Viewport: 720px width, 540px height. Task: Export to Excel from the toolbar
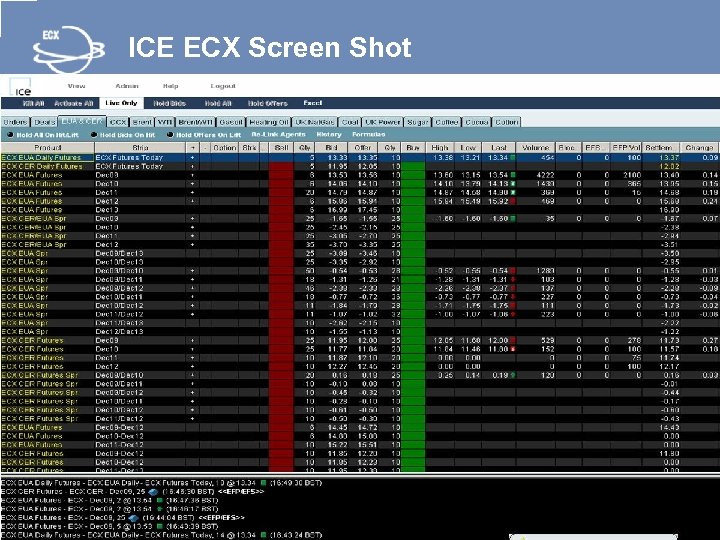(313, 103)
